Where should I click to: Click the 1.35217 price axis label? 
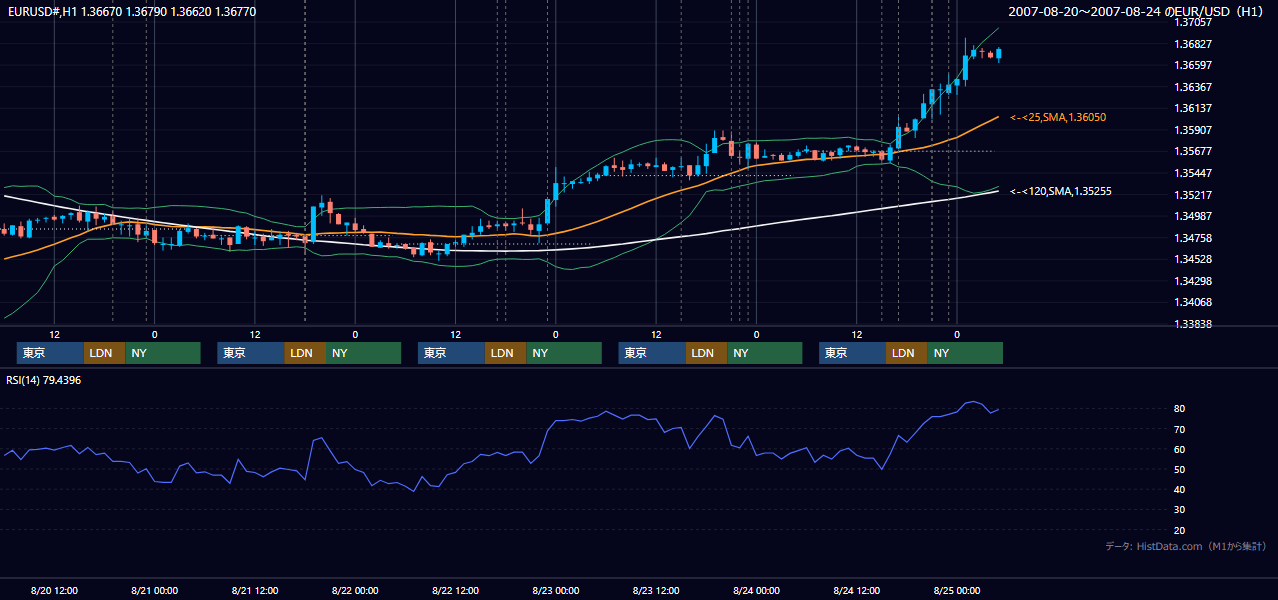click(1193, 195)
